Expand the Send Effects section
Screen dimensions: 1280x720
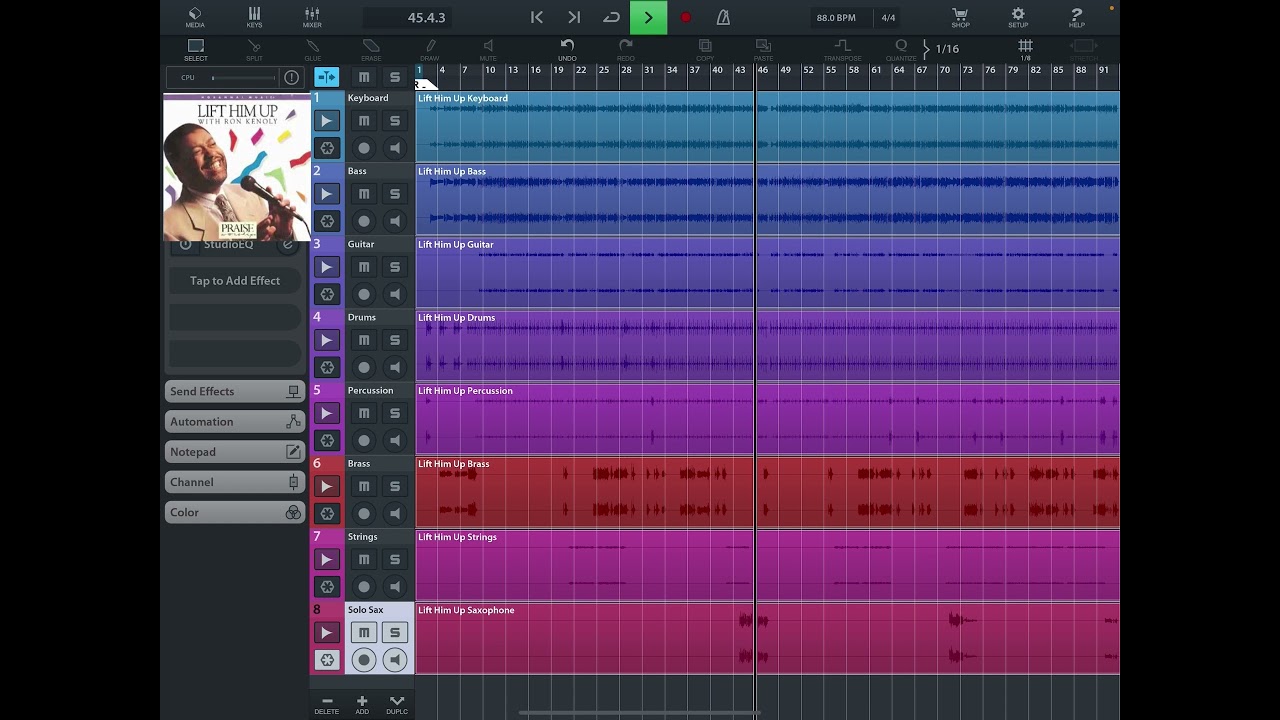point(235,391)
